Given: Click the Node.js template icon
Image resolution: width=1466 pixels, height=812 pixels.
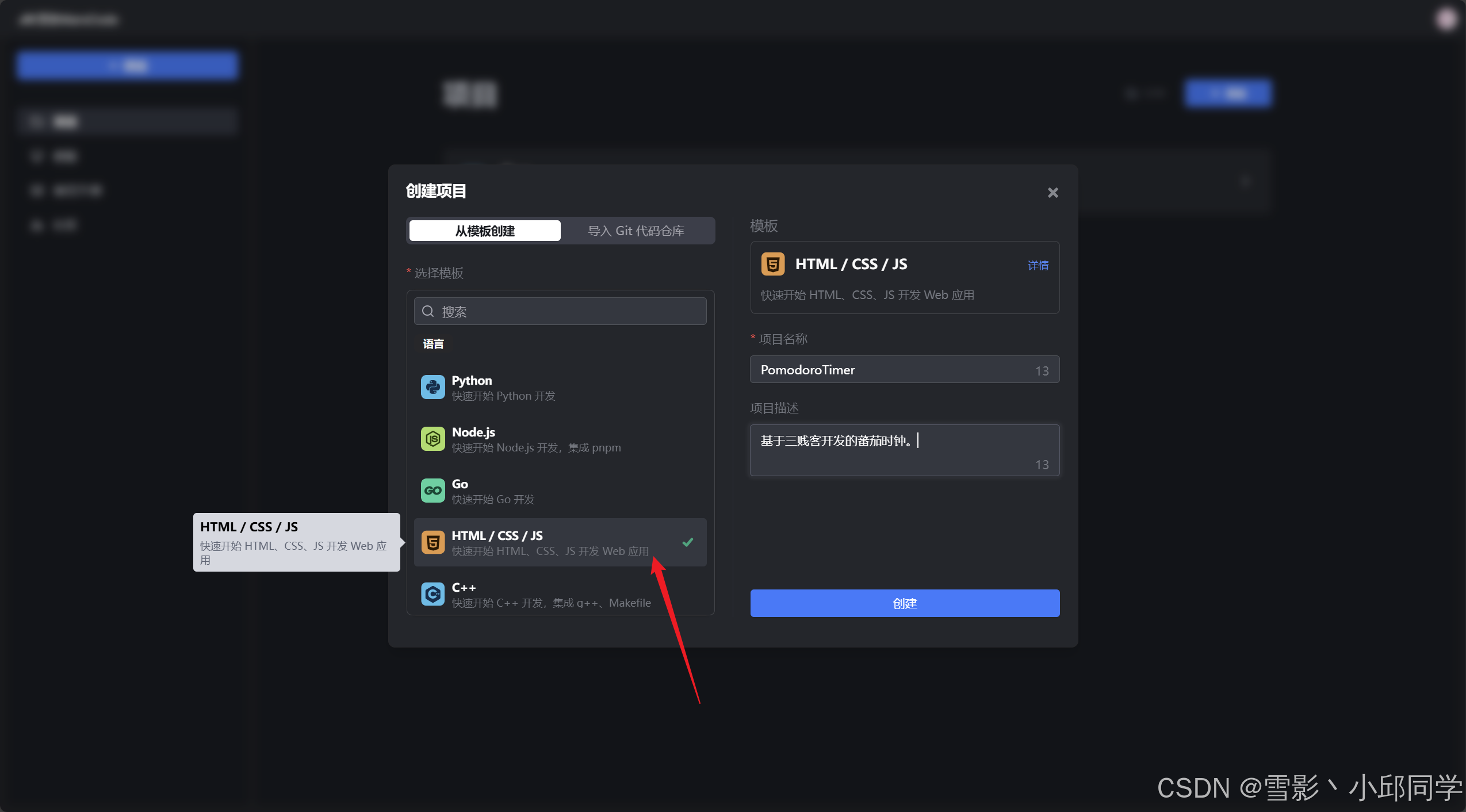Looking at the screenshot, I should pyautogui.click(x=432, y=439).
